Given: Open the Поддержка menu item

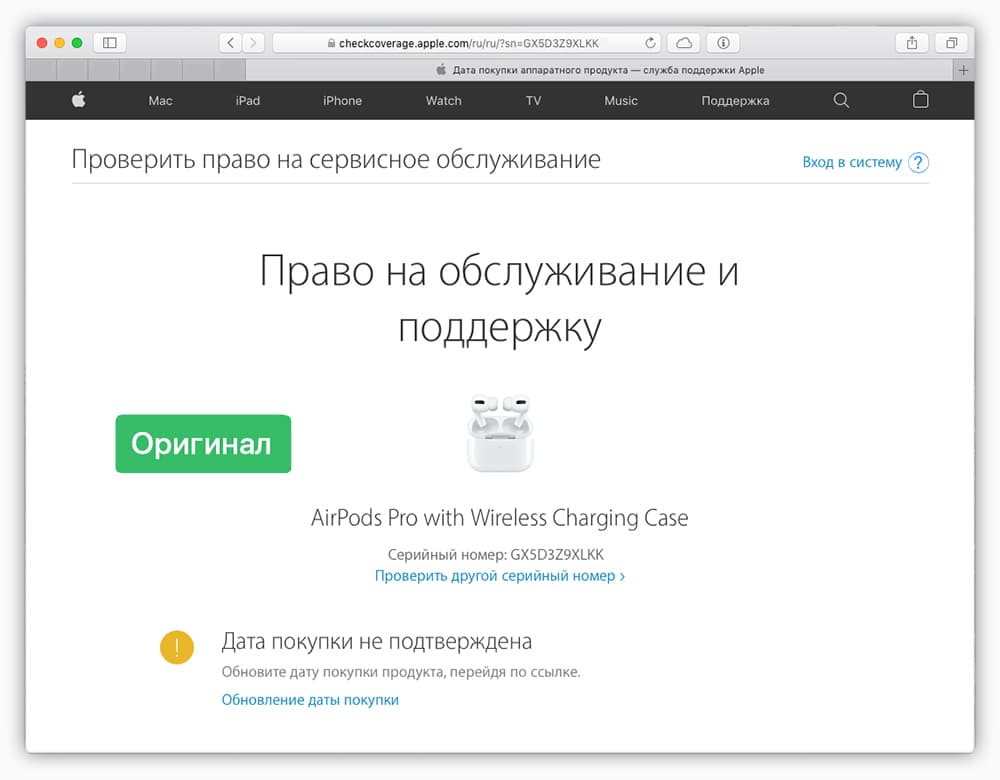Looking at the screenshot, I should pos(735,101).
